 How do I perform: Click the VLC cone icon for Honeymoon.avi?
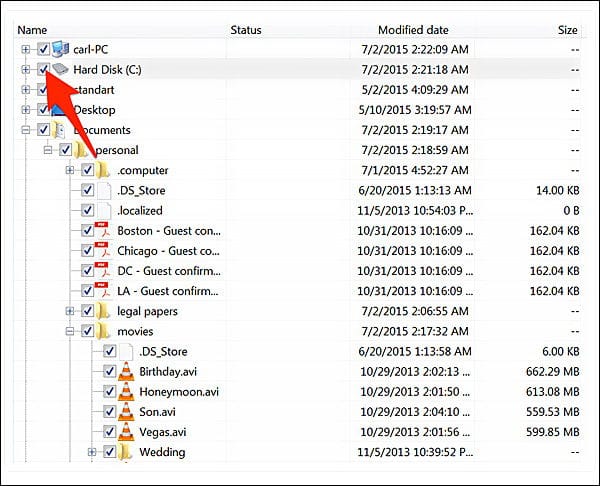point(126,391)
